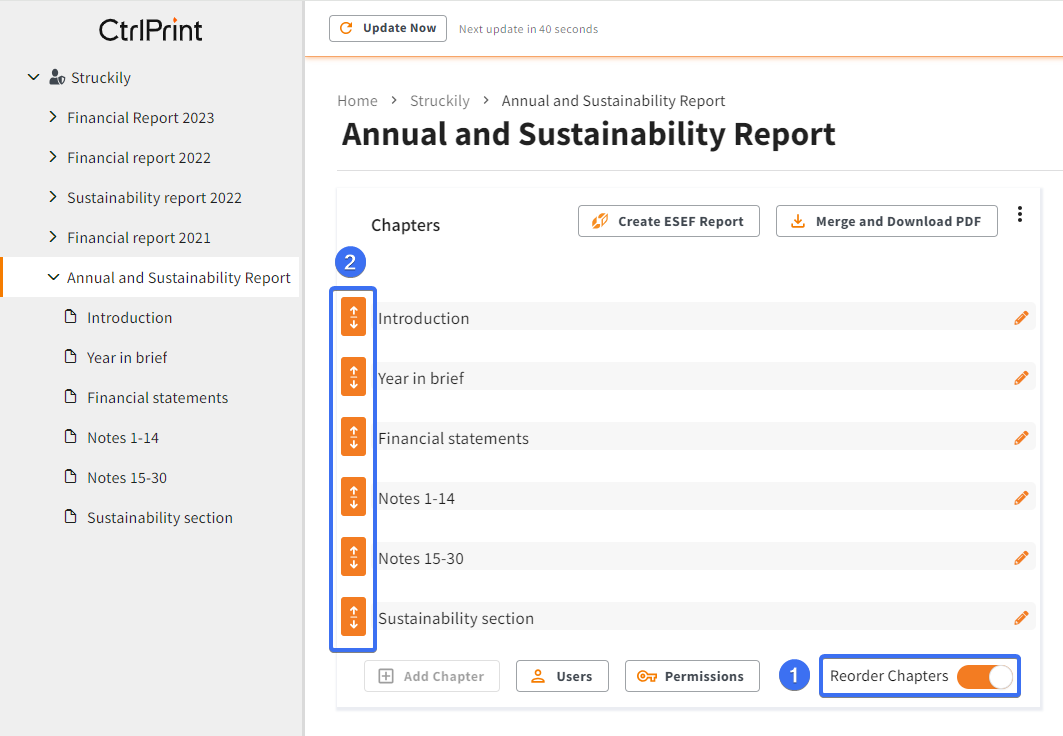Click Merge and Download PDF button
Screen dimensions: 1063x736
(x=887, y=221)
